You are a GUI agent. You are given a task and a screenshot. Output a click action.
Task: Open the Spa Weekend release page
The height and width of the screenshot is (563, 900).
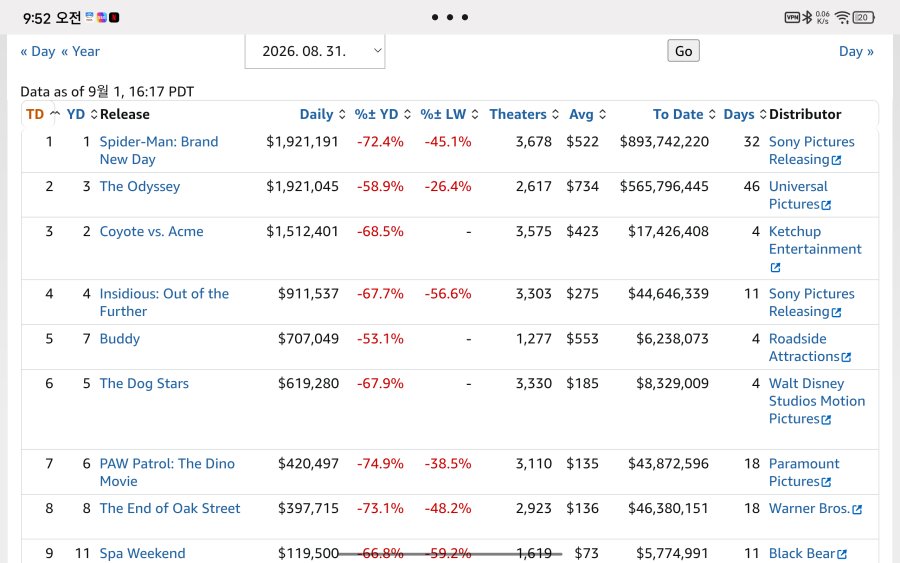(142, 553)
